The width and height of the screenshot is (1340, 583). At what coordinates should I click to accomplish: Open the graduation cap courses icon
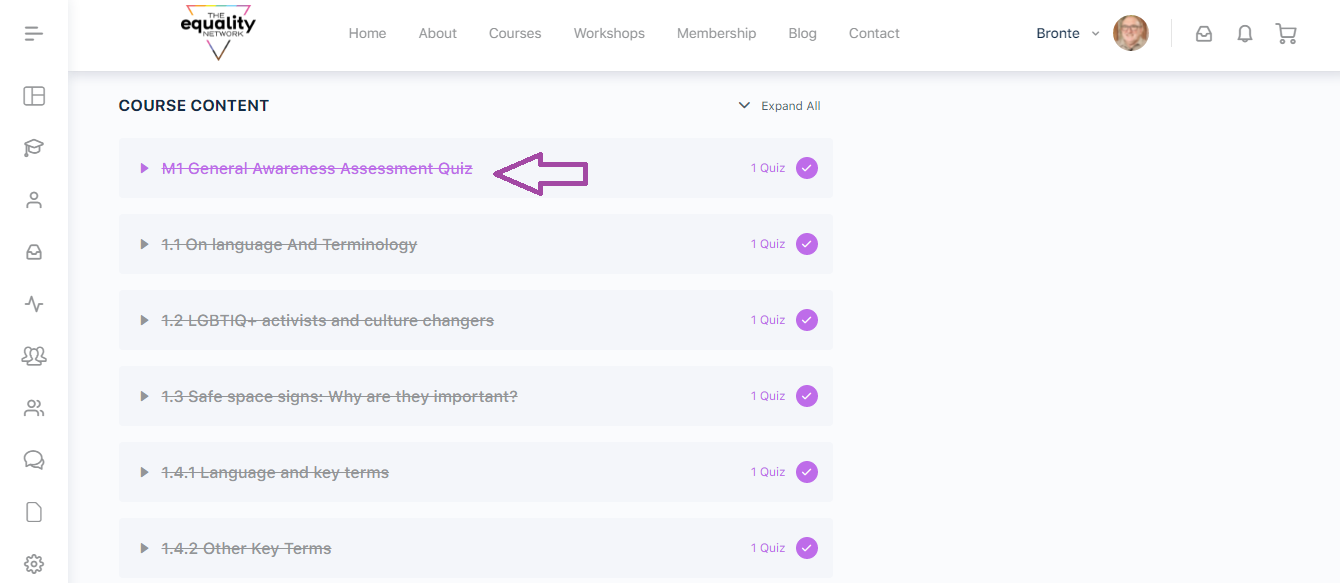34,148
